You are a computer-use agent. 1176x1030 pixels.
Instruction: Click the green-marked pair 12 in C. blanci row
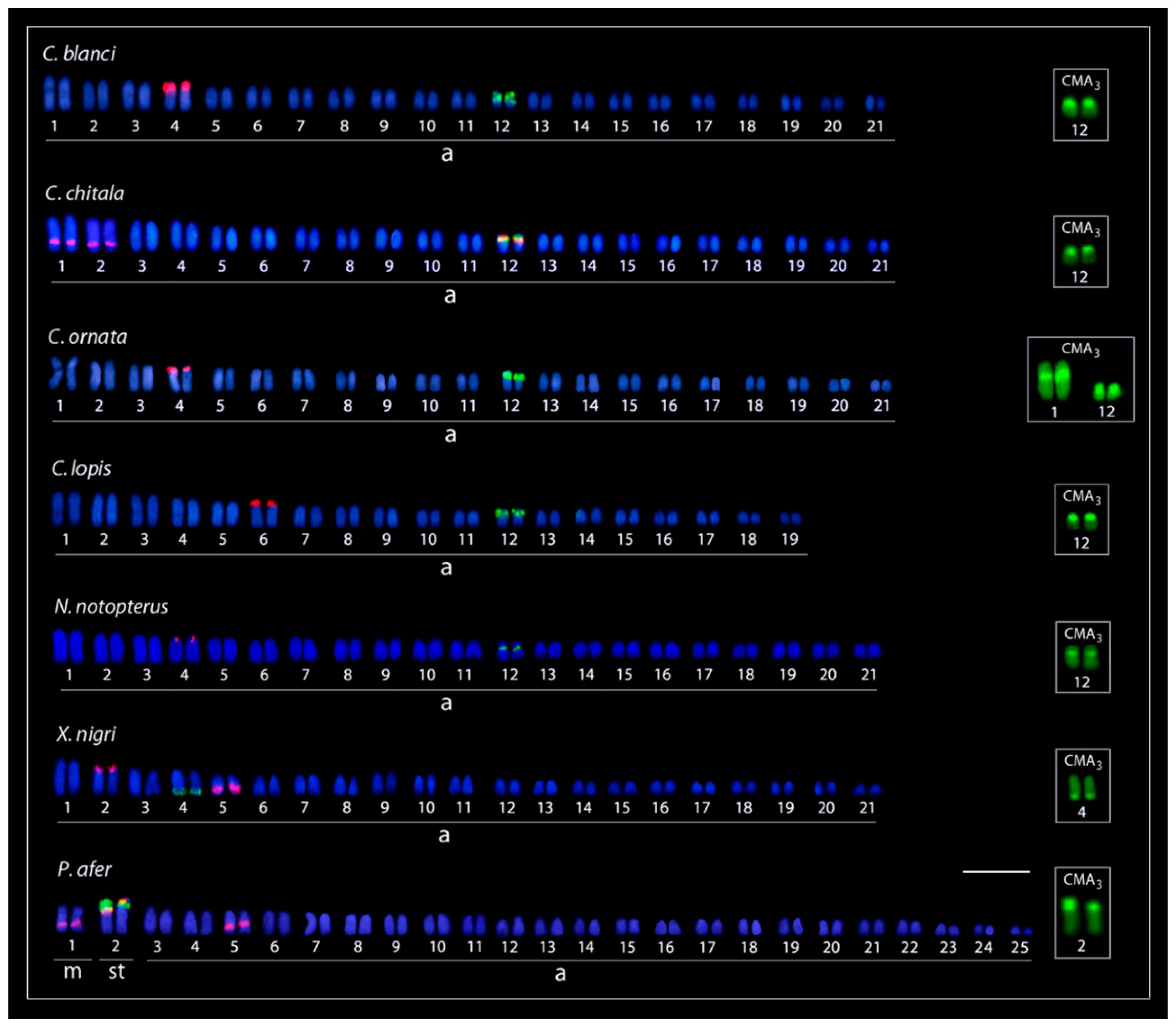click(x=504, y=100)
